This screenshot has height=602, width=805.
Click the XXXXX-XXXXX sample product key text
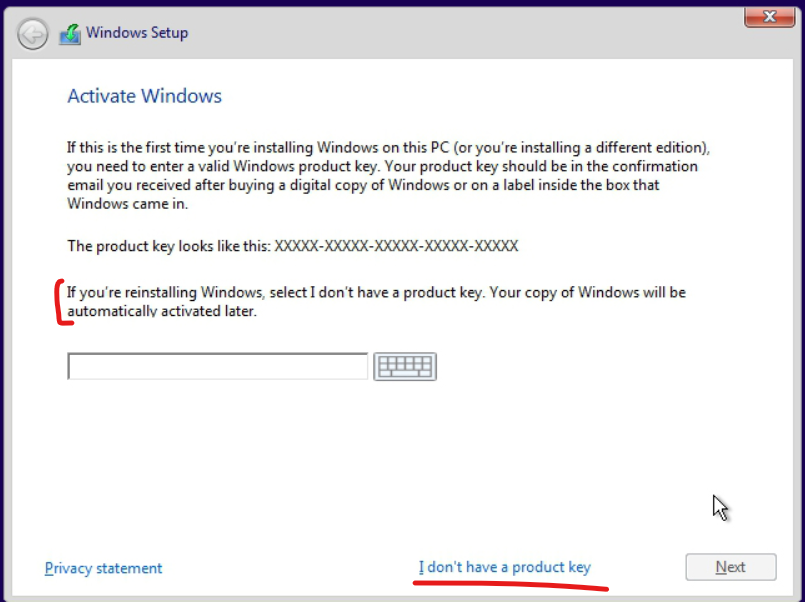396,246
